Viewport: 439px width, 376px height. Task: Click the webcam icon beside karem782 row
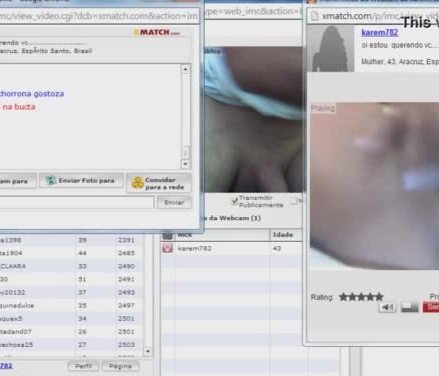click(167, 248)
